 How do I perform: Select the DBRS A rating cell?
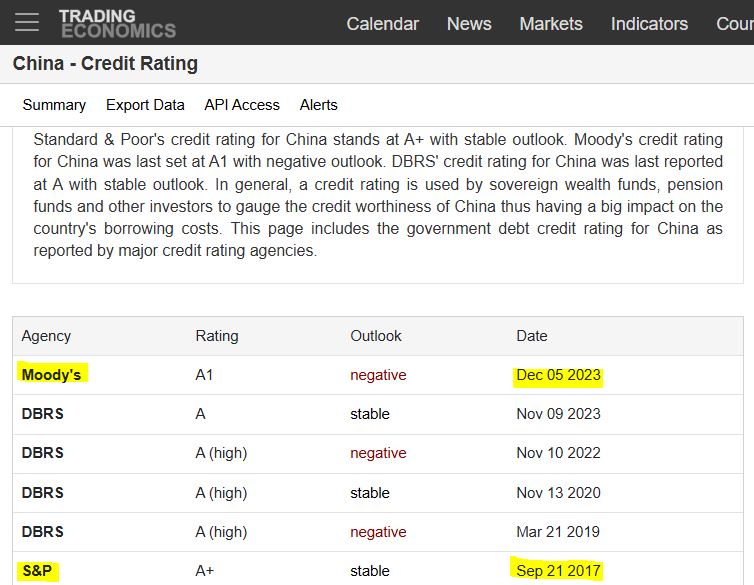[x=201, y=414]
